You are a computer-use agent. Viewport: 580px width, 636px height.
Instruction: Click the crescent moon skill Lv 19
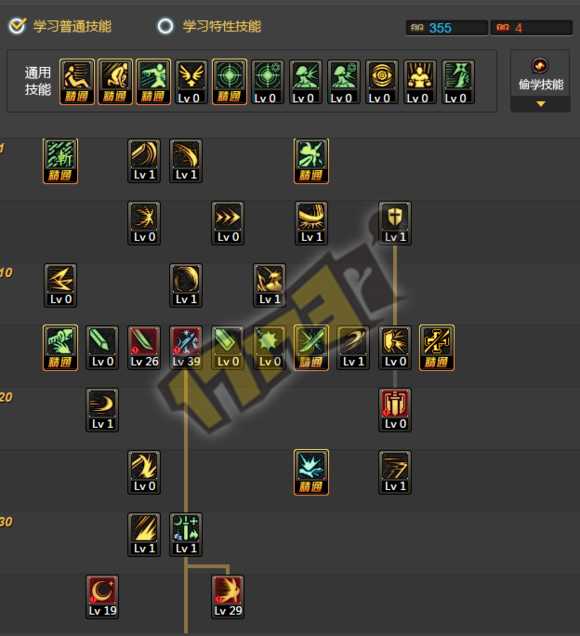103,597
